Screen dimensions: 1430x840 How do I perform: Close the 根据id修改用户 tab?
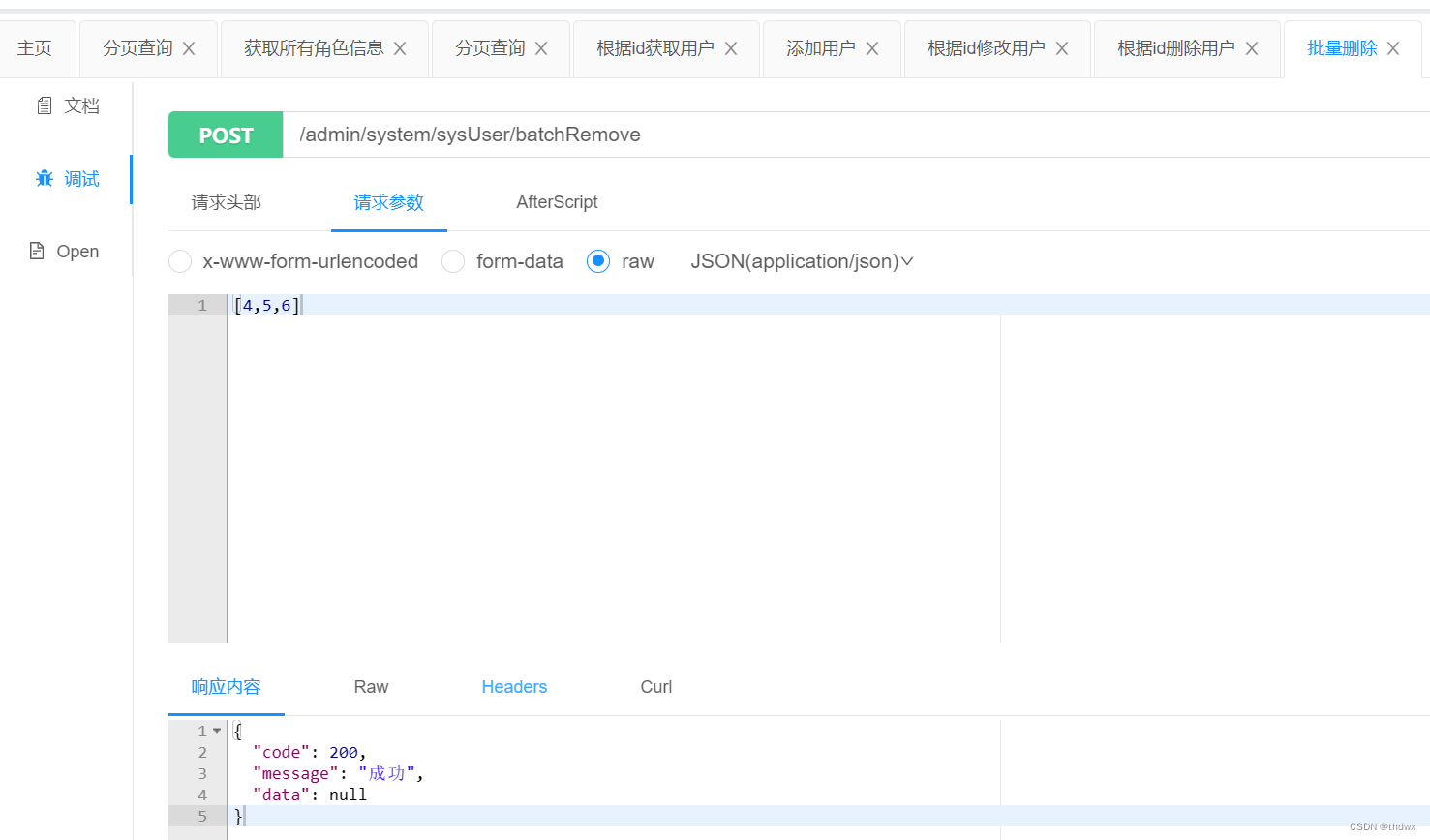point(1062,48)
